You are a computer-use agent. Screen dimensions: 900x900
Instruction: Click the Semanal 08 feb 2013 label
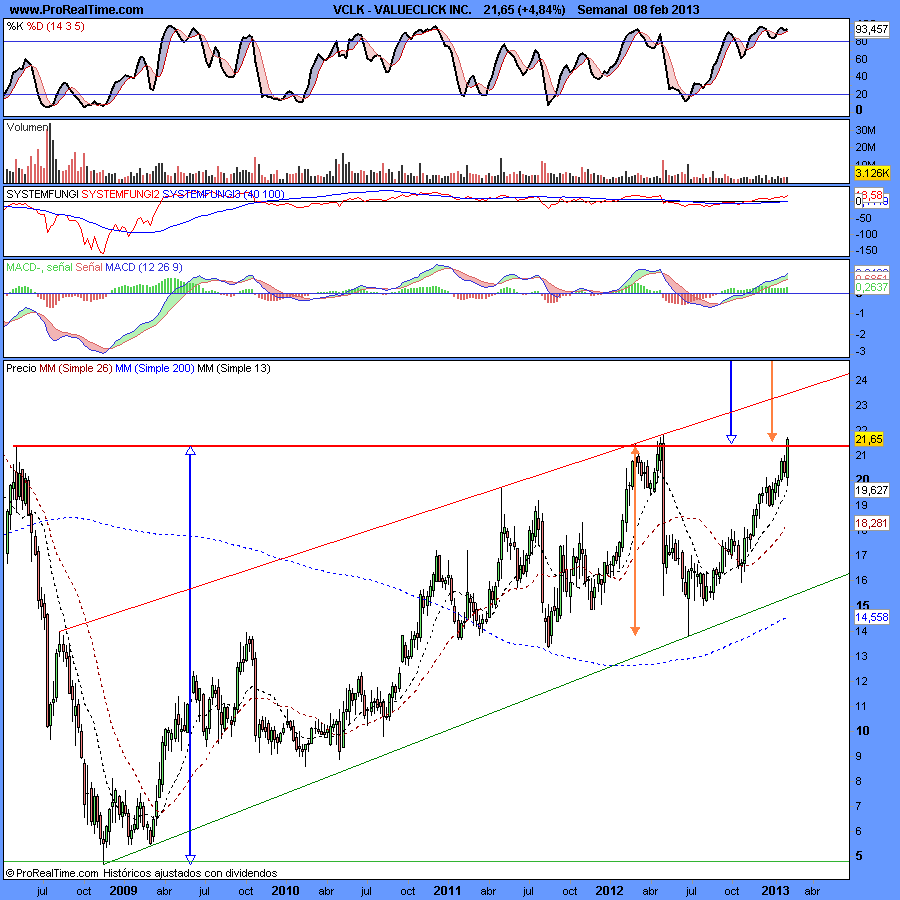pos(638,9)
